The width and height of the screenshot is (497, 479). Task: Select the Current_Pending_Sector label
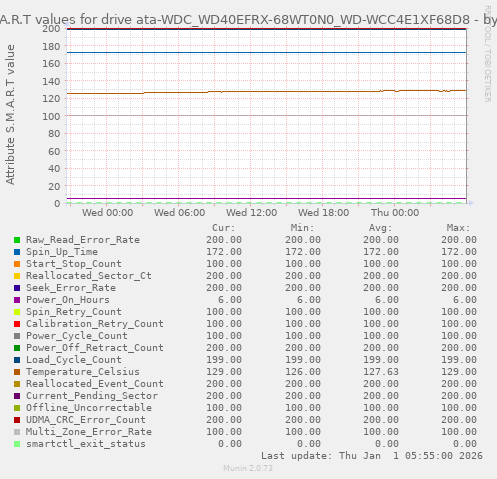92,396
